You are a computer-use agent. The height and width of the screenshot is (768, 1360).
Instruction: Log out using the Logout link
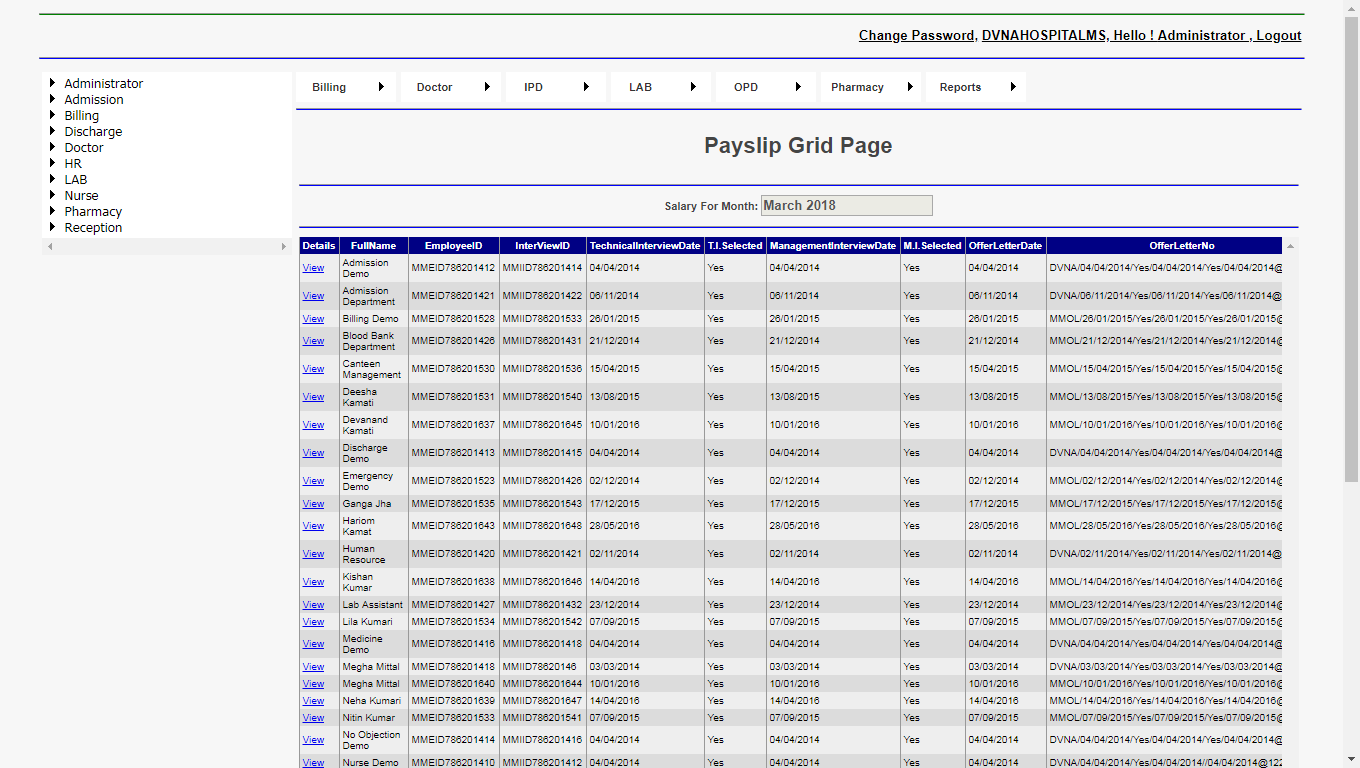click(x=1278, y=36)
